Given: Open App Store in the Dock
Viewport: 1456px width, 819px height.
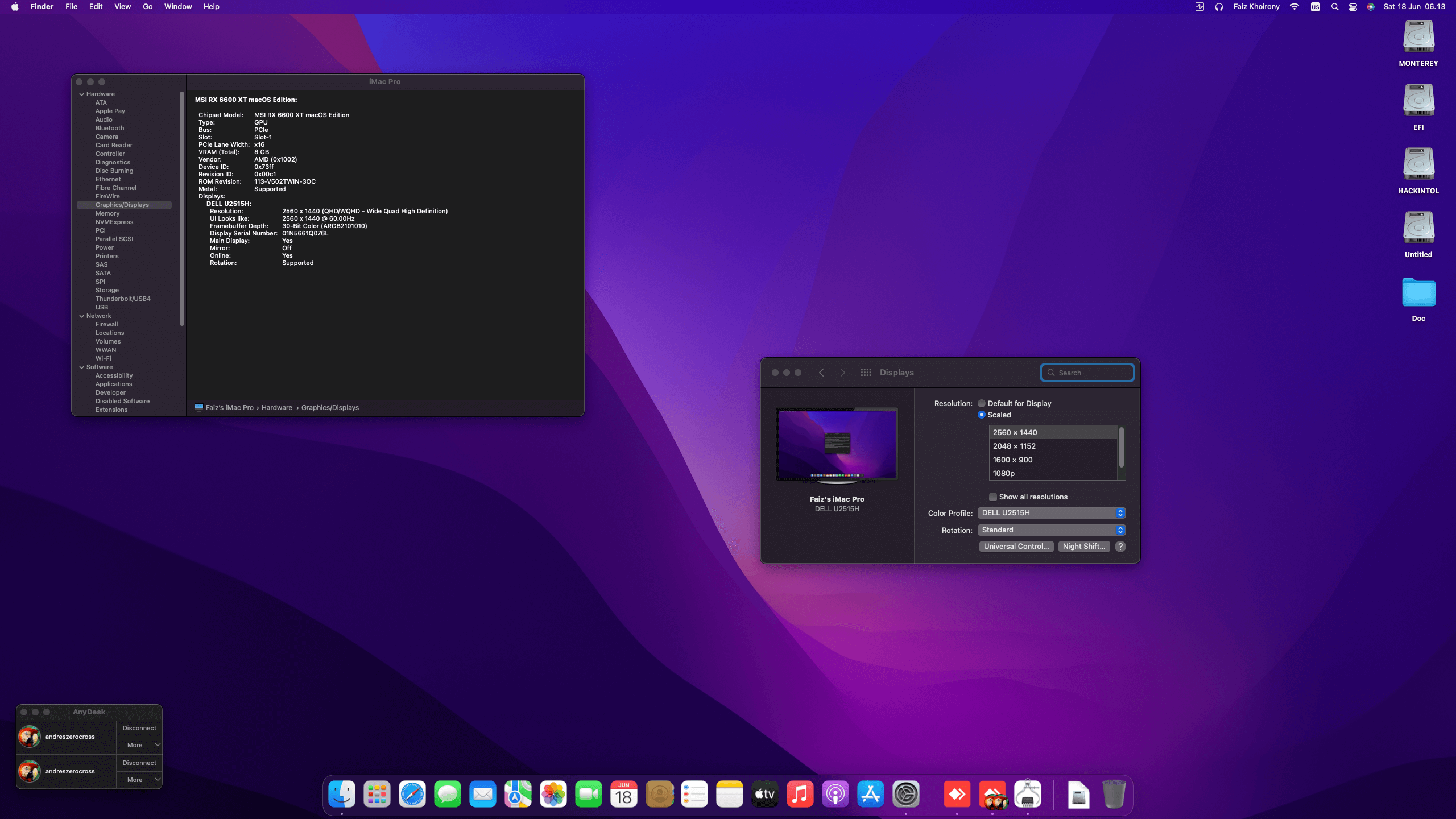Looking at the screenshot, I should pyautogui.click(x=871, y=794).
